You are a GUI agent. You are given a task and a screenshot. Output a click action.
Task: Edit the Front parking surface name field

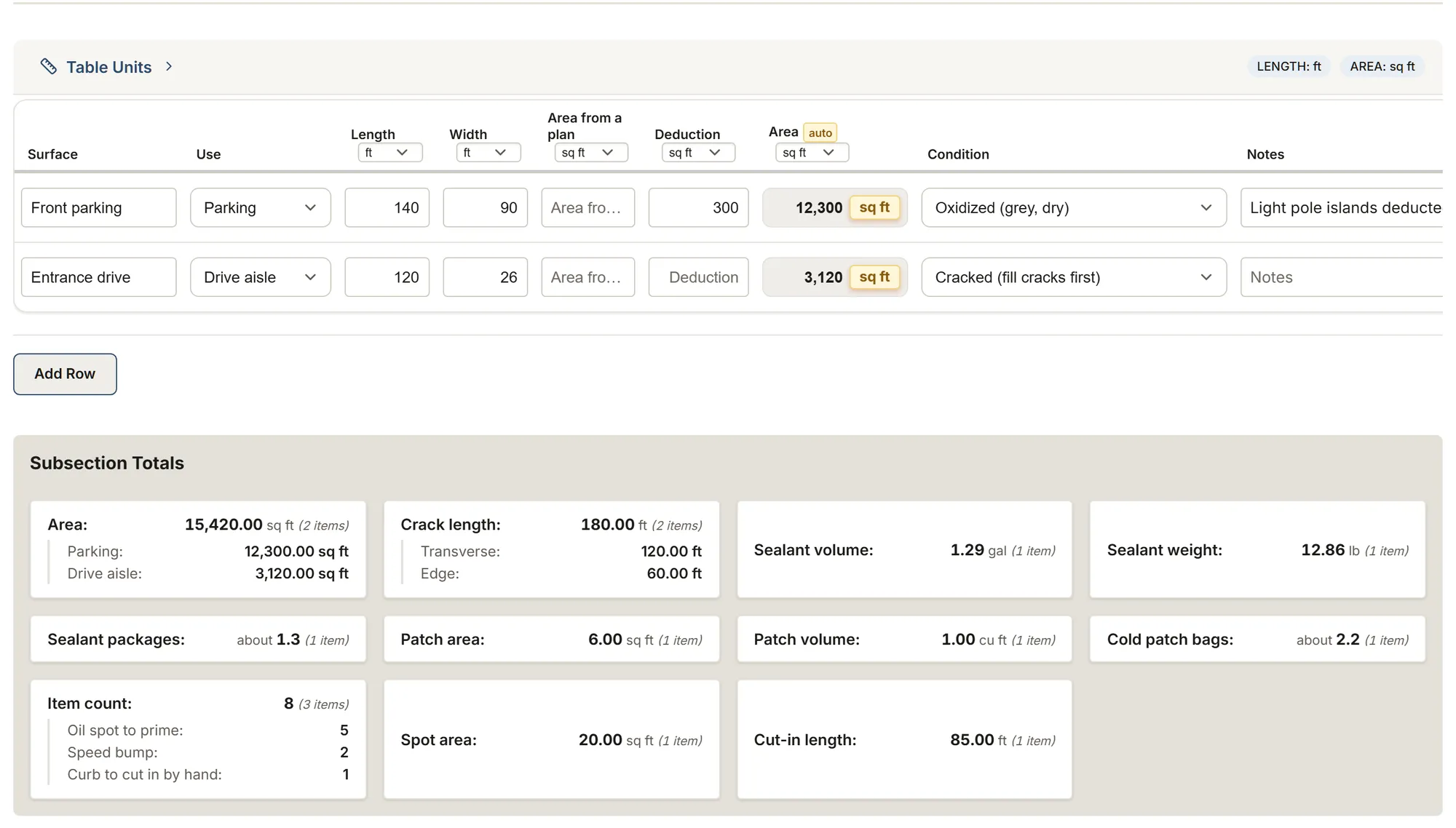click(99, 207)
